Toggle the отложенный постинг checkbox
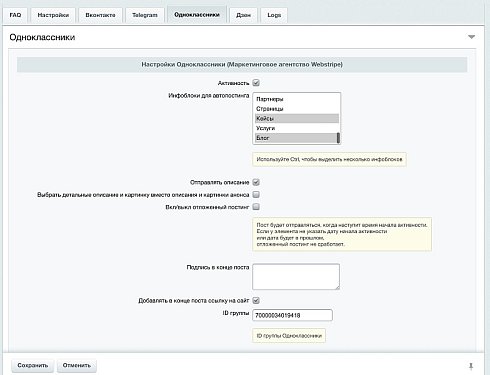 (256, 207)
